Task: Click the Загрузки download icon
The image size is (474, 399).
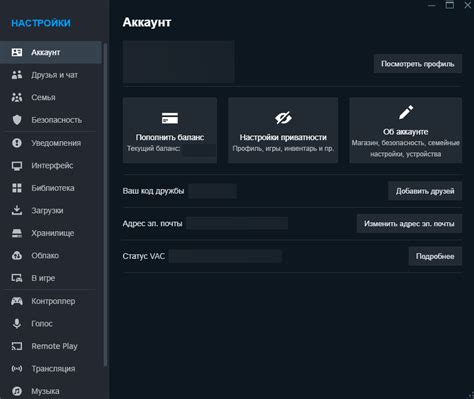Action: pos(17,210)
